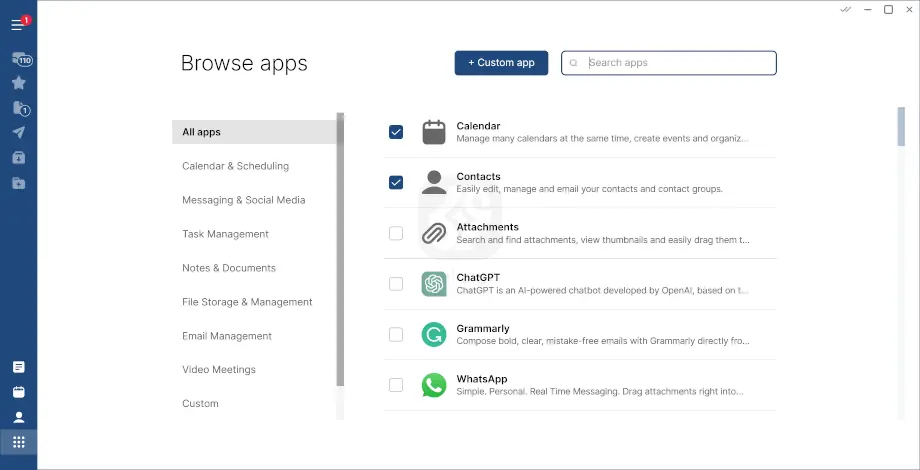Uncheck the Contacts app checkbox

396,182
